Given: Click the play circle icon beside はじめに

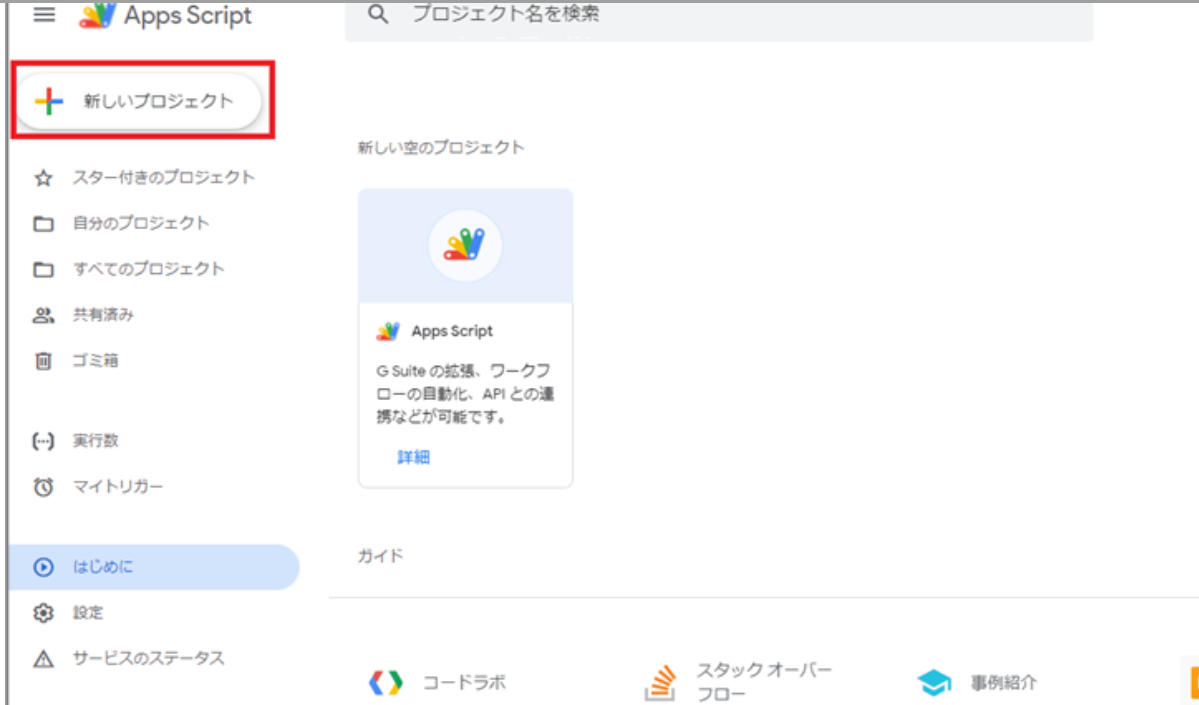Looking at the screenshot, I should [x=44, y=567].
